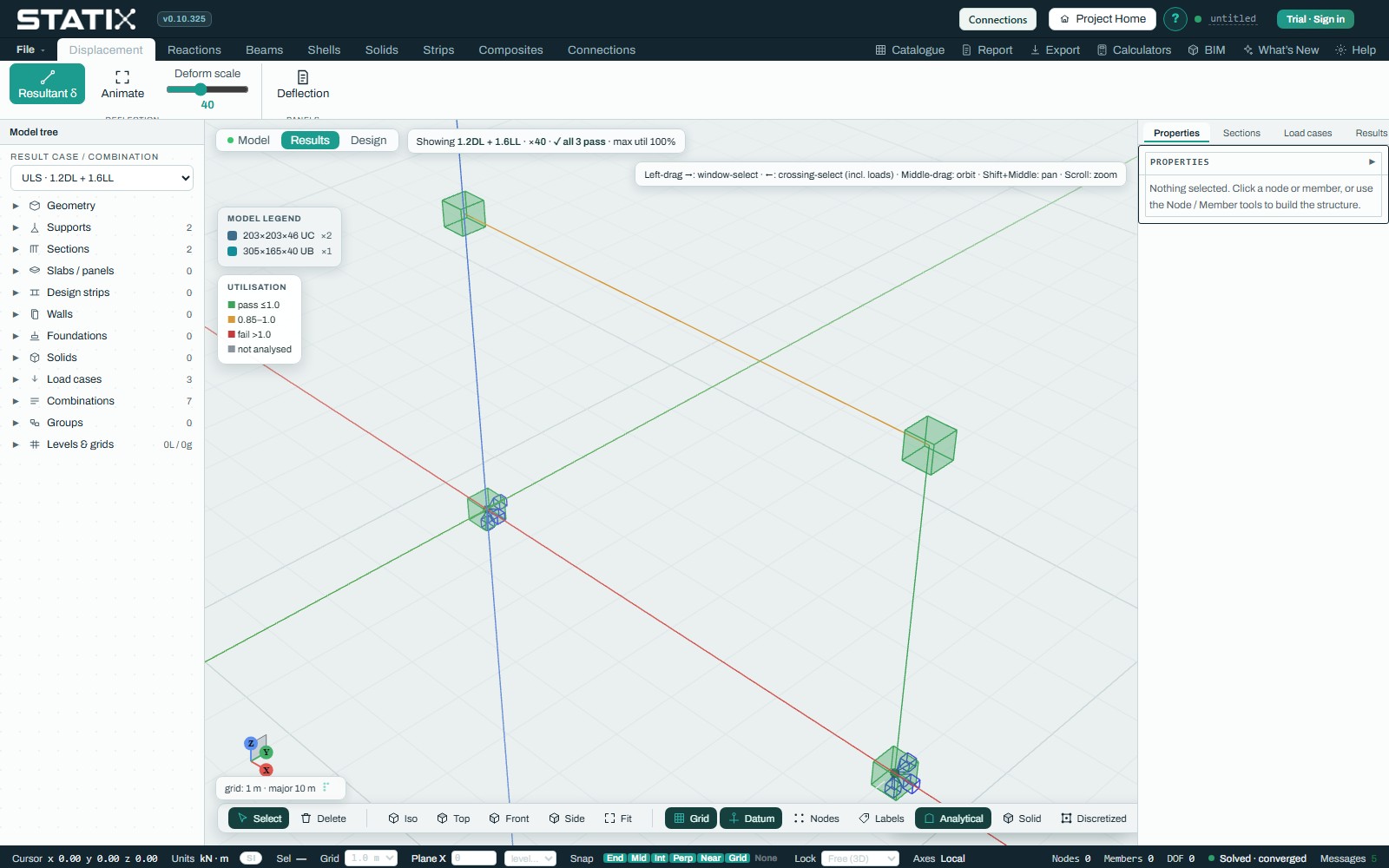
Task: Switch to Model mode
Action: (247, 141)
